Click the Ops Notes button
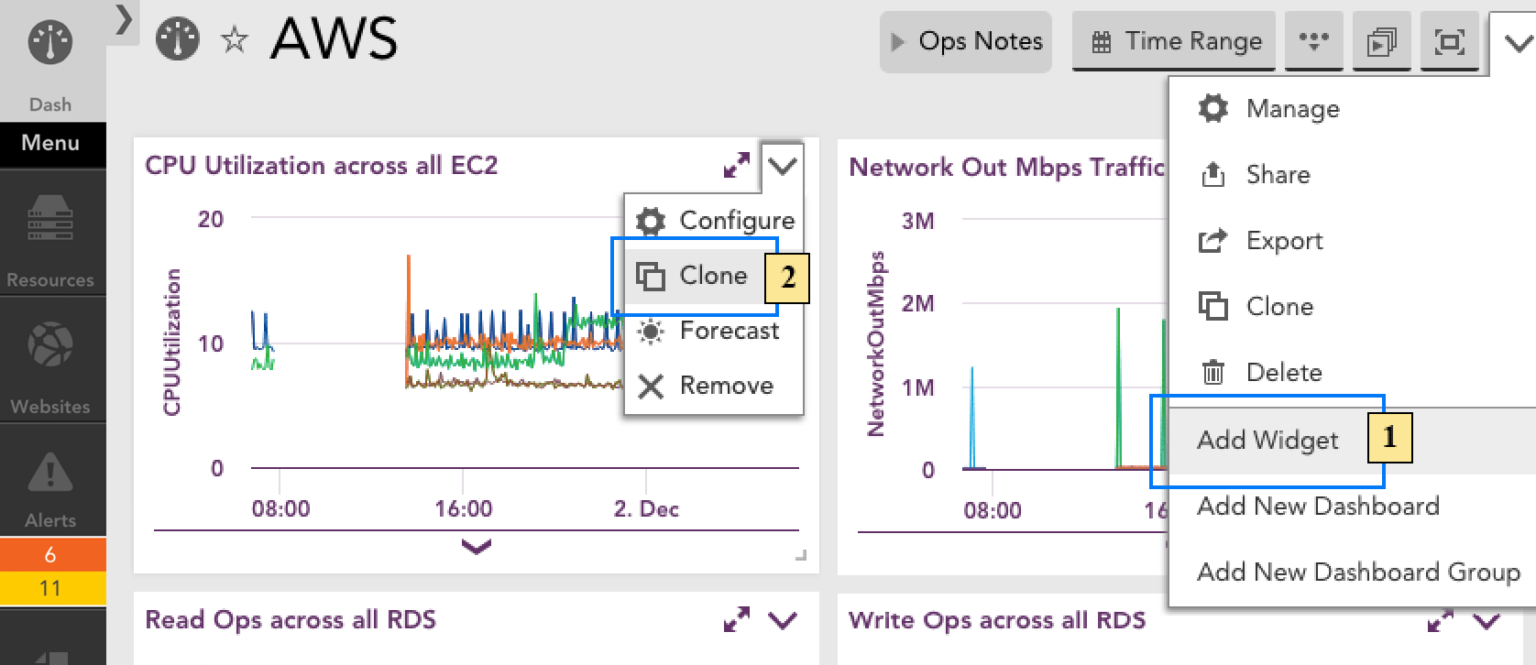1536x665 pixels. pyautogui.click(x=965, y=41)
